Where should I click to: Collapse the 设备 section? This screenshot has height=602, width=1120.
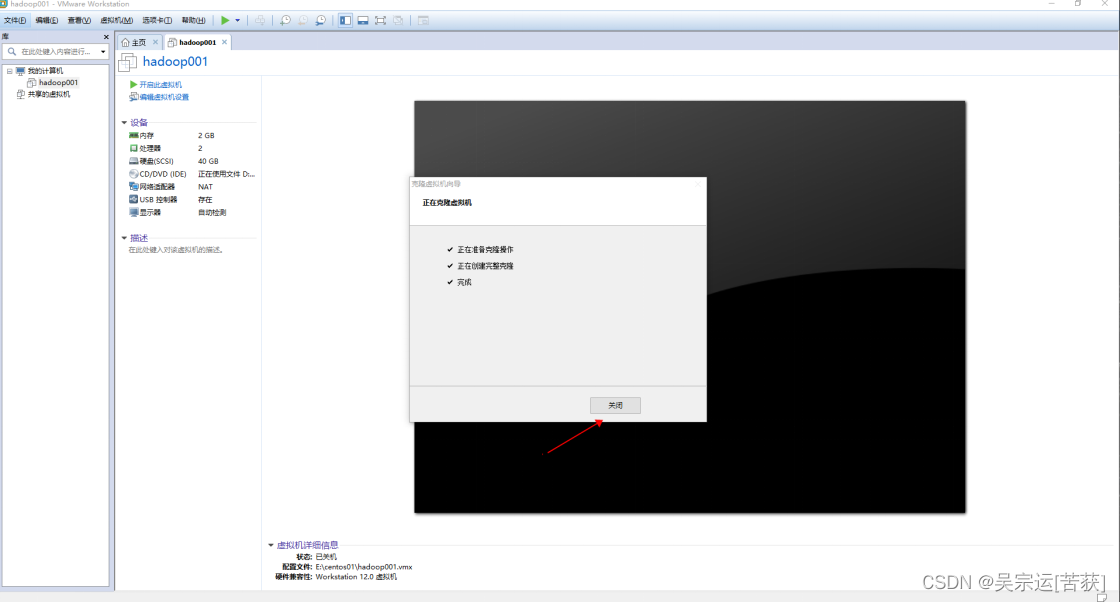[124, 123]
